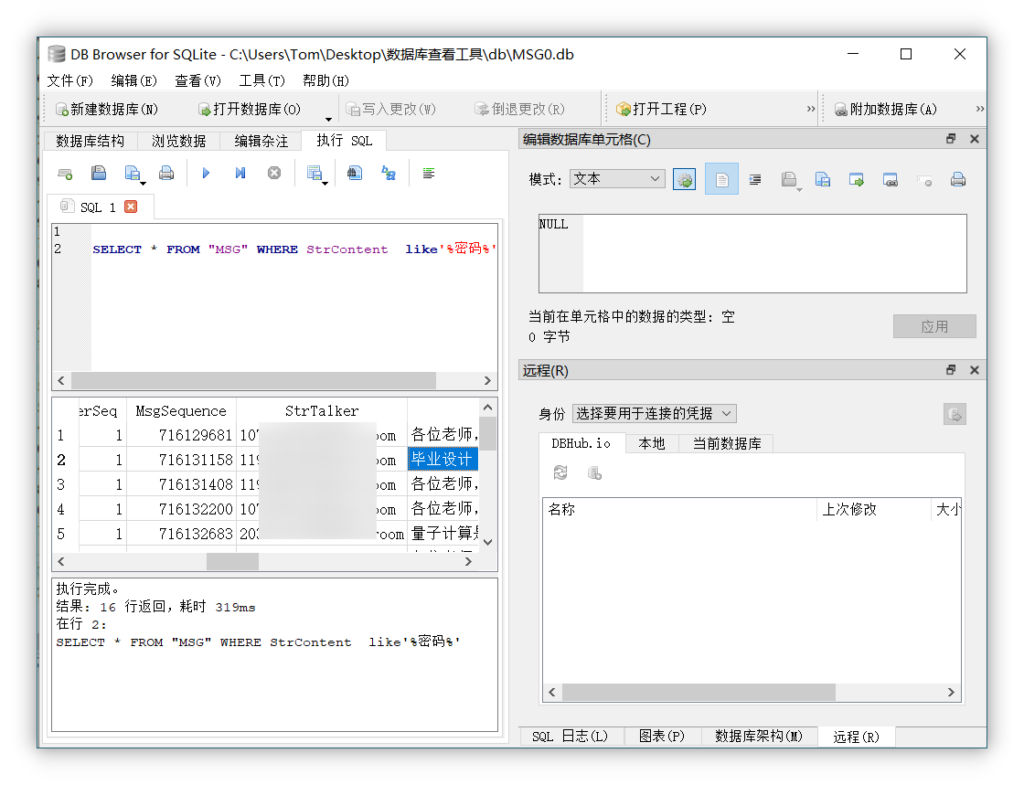Switch to the 数据库结构 tab

click(90, 140)
